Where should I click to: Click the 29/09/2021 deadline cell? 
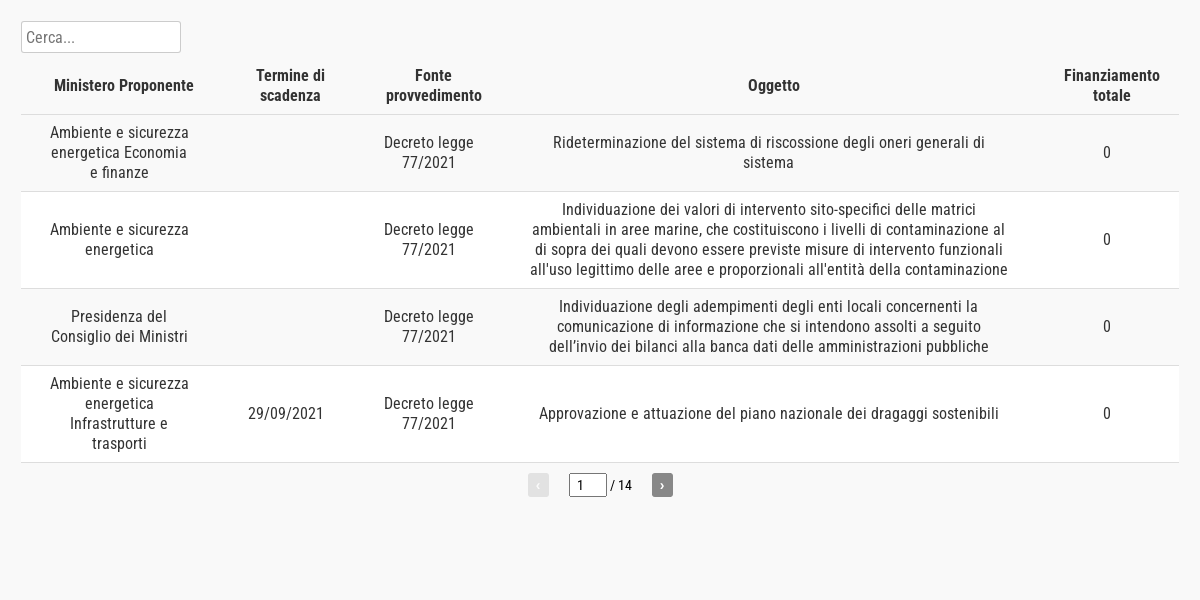coord(286,414)
